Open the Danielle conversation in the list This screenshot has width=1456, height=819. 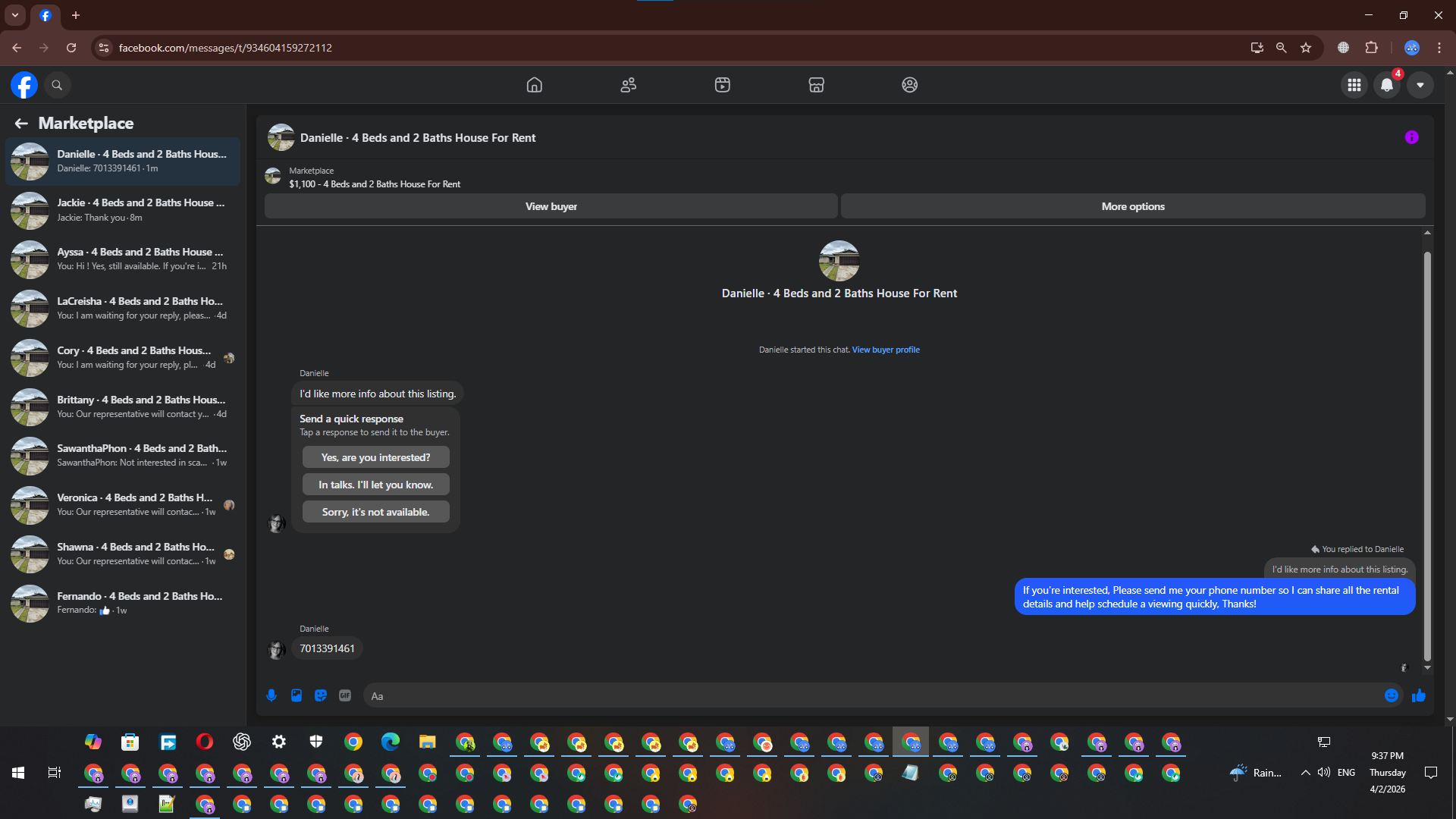[123, 161]
